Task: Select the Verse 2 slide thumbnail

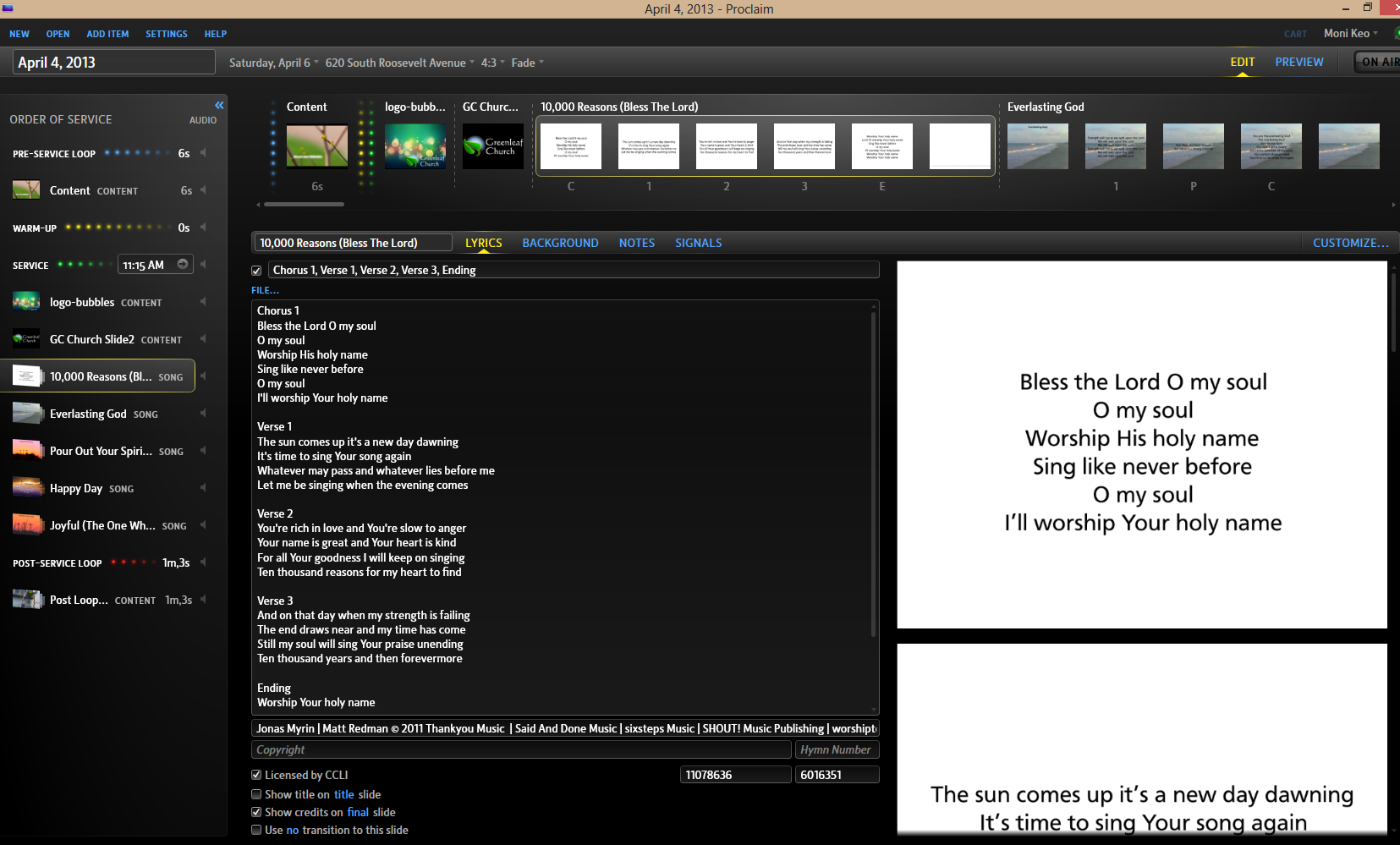Action: [x=727, y=145]
